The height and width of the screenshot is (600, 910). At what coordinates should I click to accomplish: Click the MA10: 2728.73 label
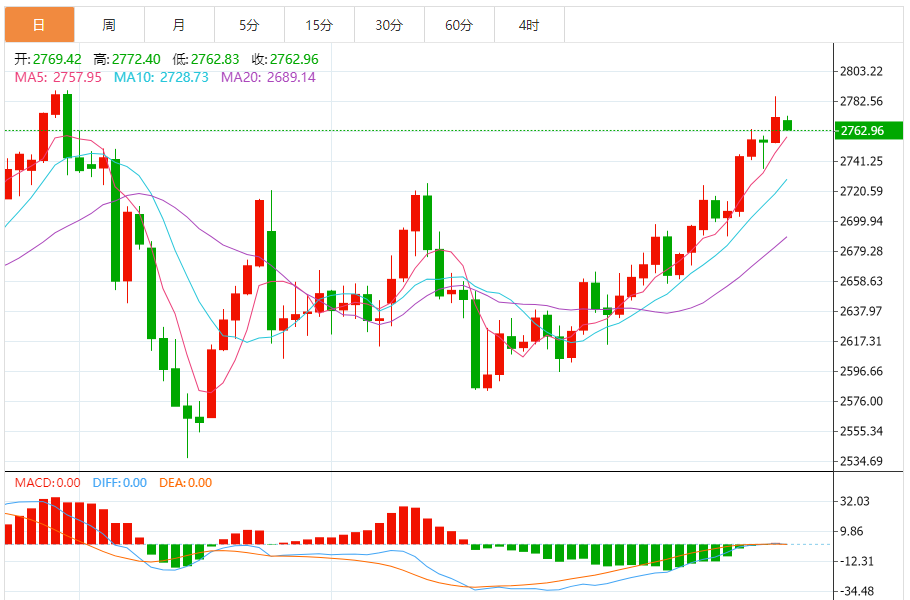161,77
